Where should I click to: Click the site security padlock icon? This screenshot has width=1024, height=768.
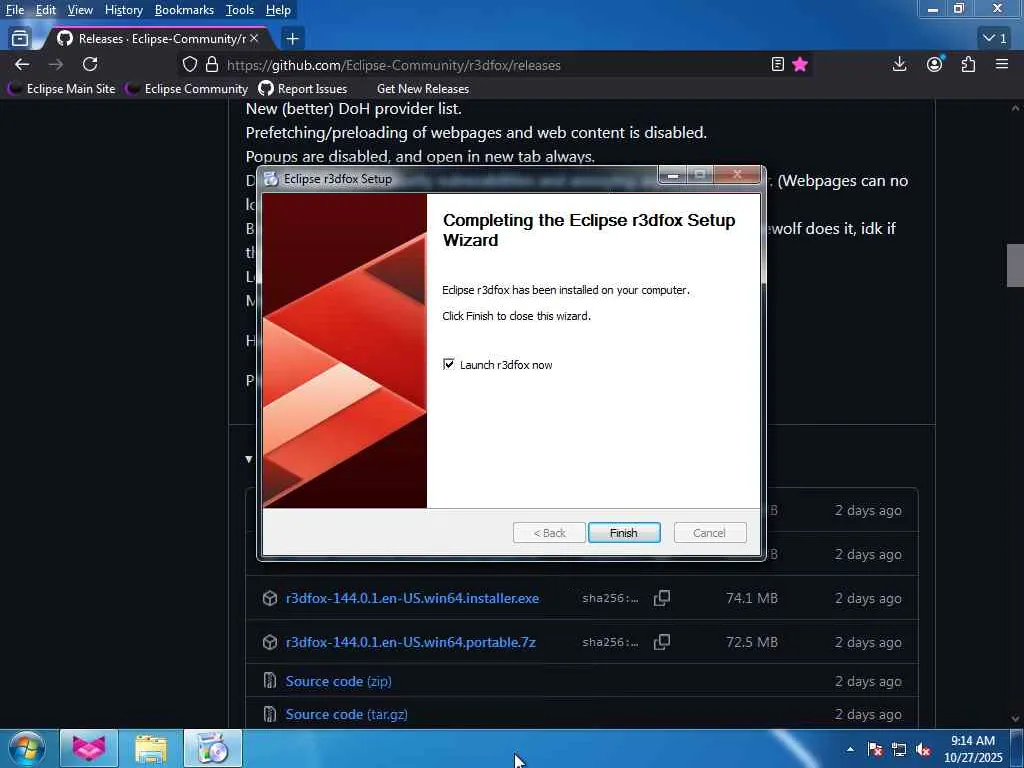point(212,65)
